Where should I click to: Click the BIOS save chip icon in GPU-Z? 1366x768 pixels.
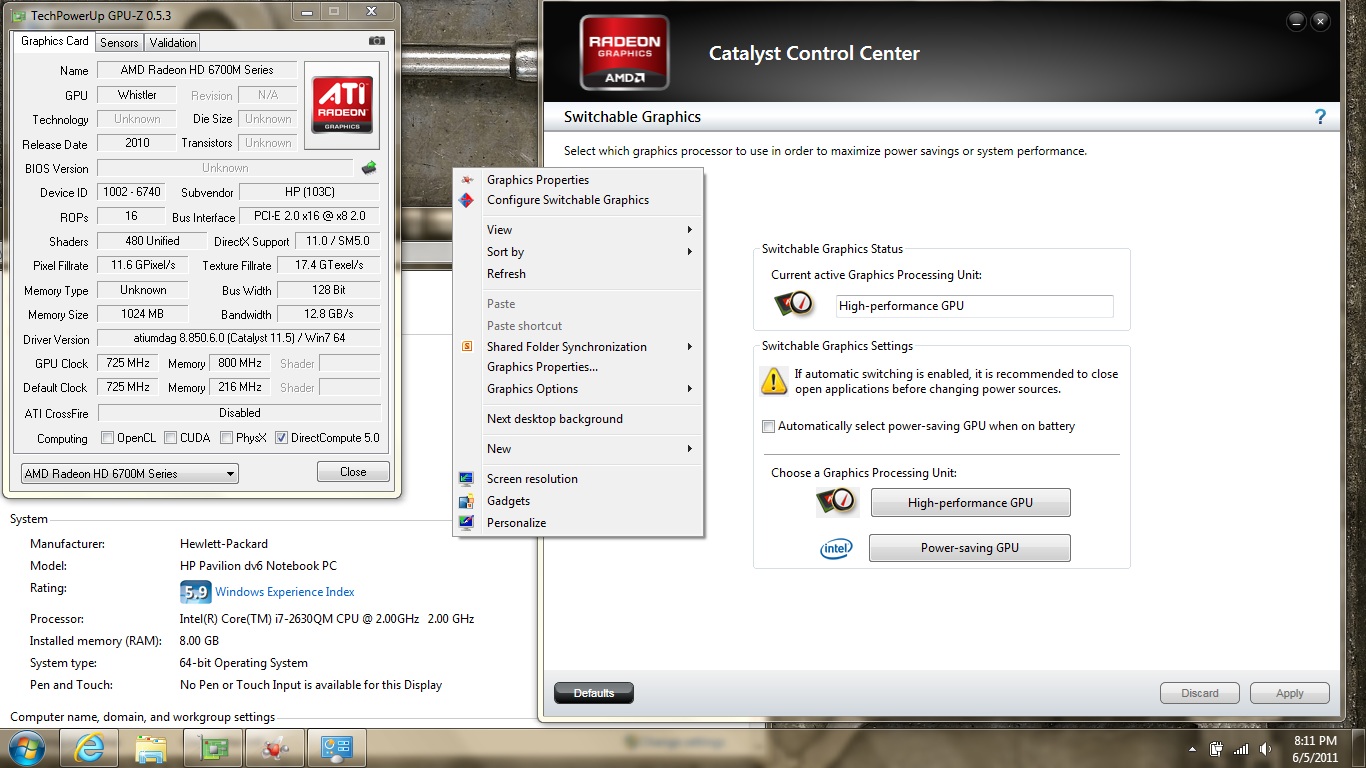[369, 168]
